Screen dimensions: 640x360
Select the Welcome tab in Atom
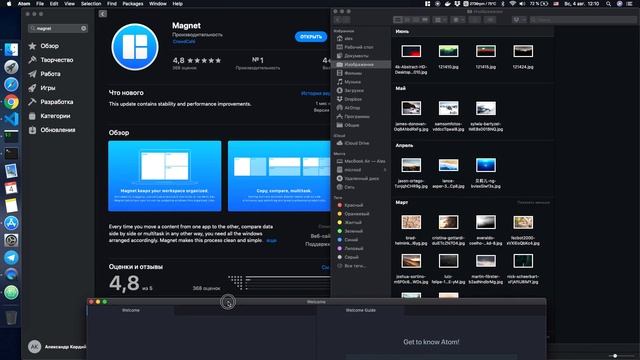coord(131,311)
